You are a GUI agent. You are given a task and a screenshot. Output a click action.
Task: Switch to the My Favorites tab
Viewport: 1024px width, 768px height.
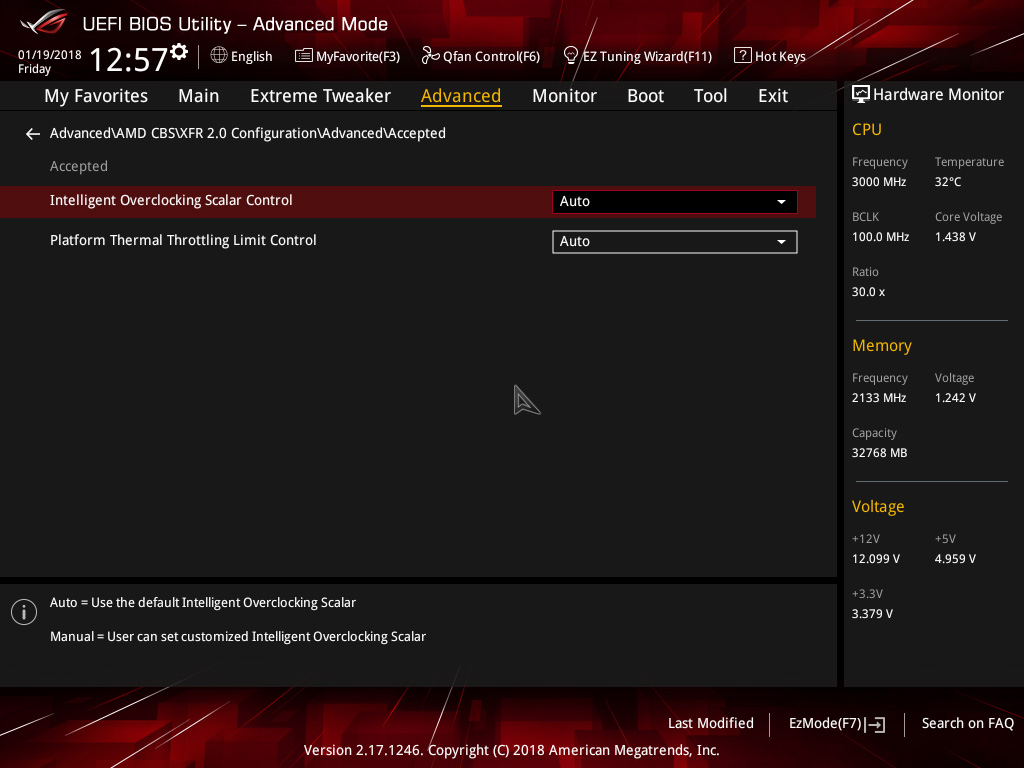[x=96, y=96]
